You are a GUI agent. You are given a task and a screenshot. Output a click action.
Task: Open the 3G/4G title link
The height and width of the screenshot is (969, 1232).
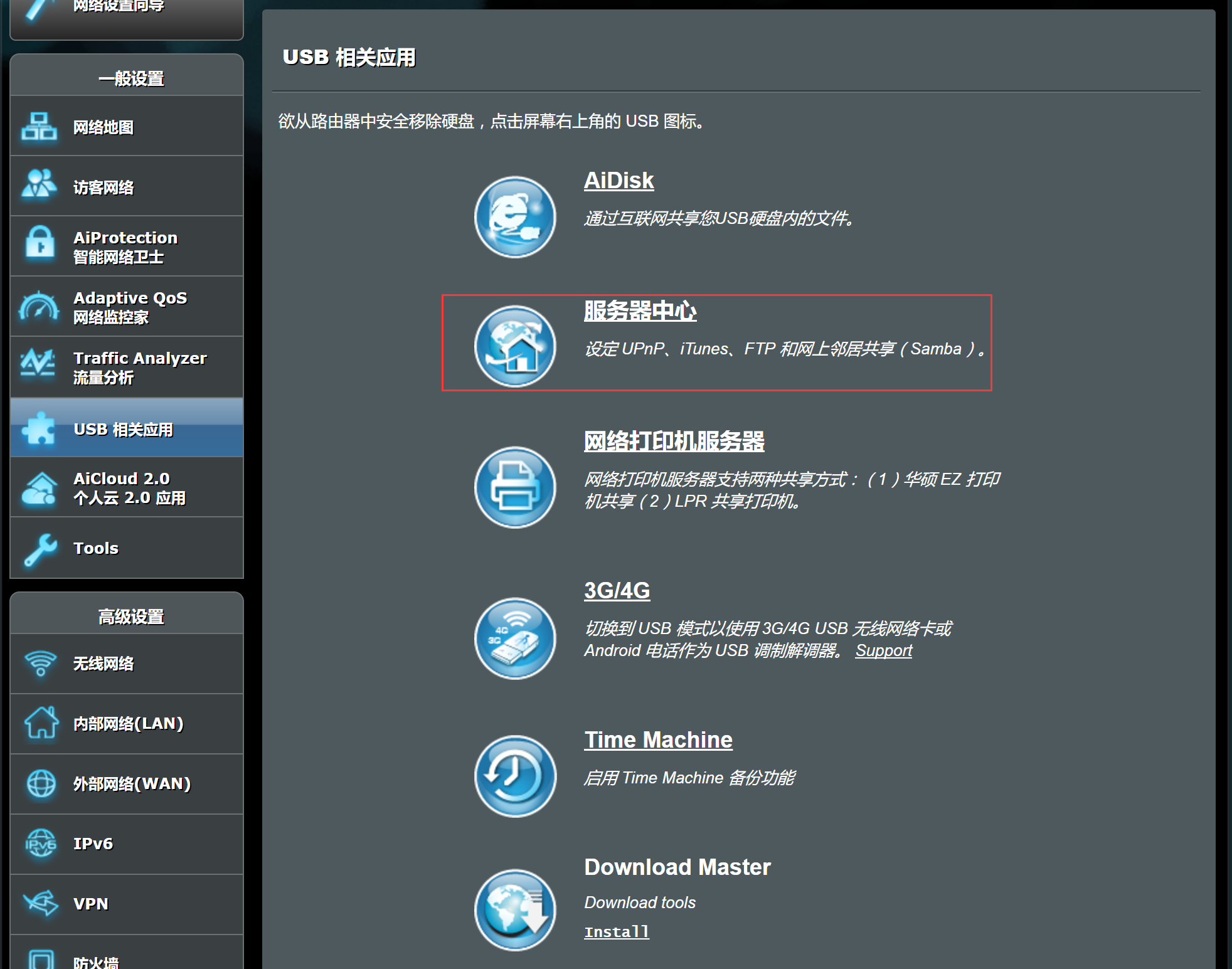(617, 591)
